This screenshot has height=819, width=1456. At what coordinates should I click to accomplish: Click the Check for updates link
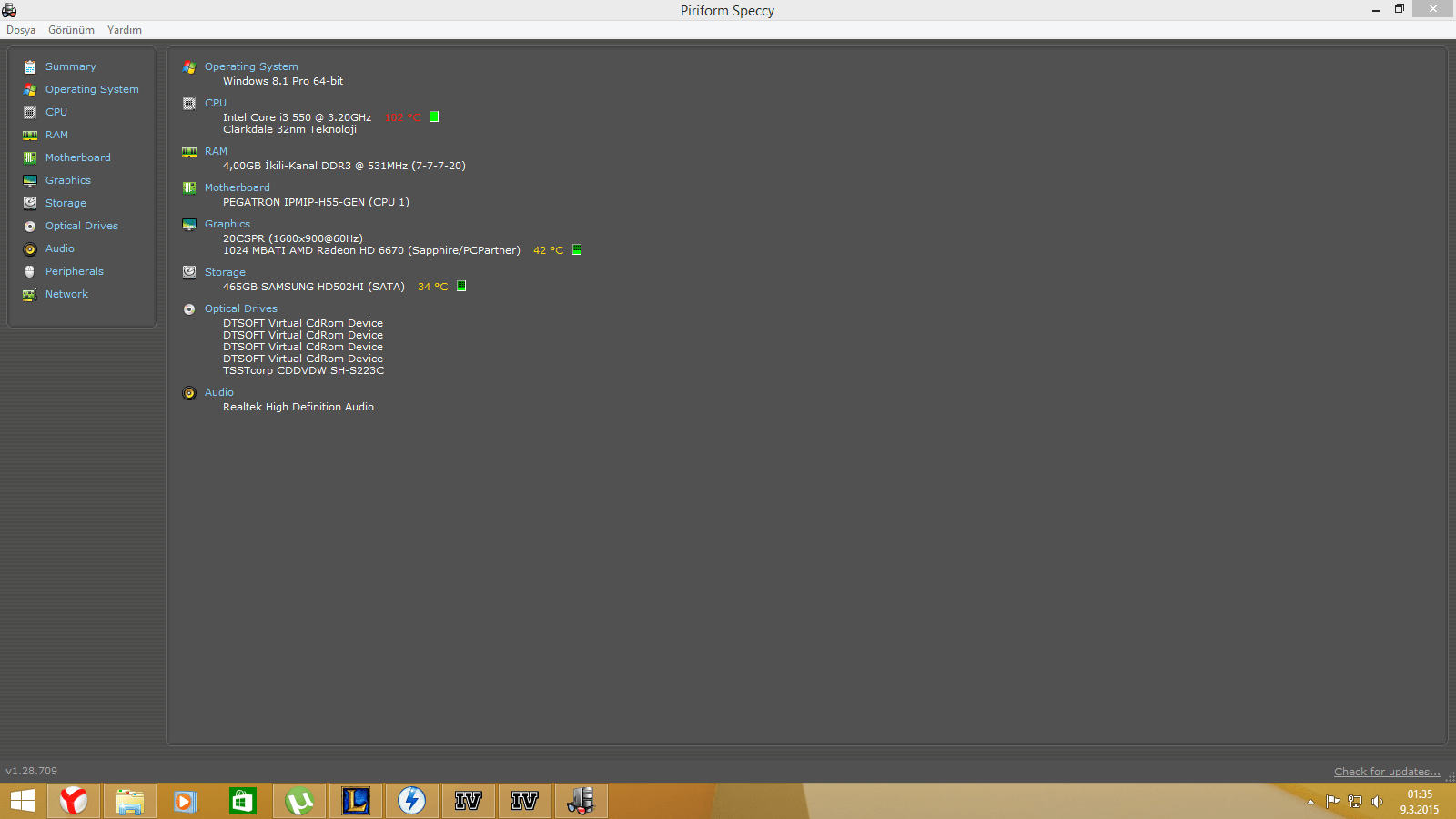coord(1387,772)
